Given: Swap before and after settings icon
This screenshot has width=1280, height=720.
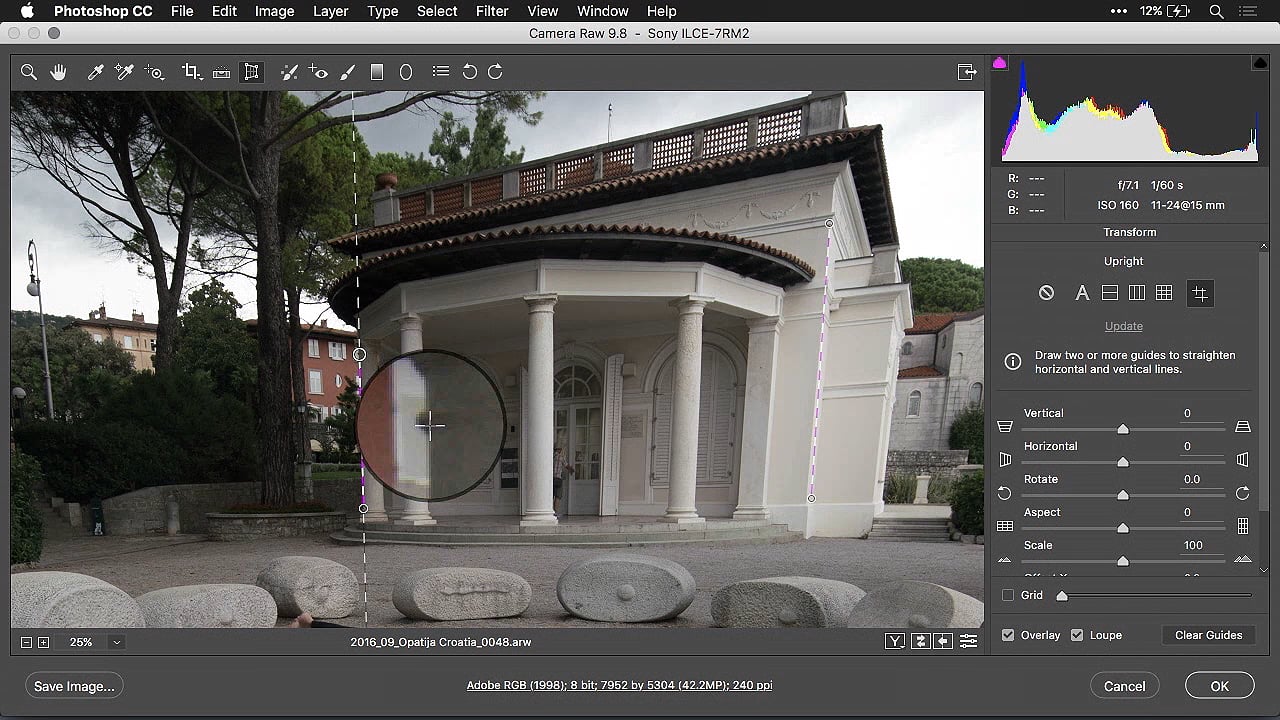Looking at the screenshot, I should click(920, 642).
